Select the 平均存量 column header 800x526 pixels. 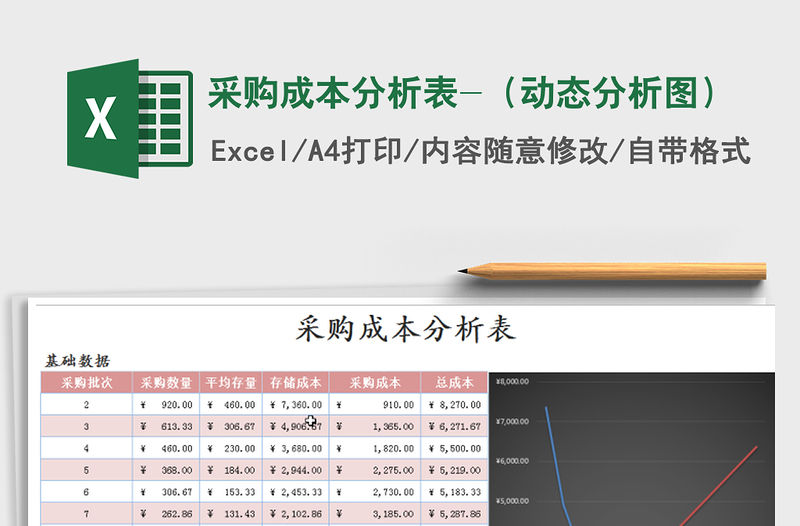click(x=231, y=382)
